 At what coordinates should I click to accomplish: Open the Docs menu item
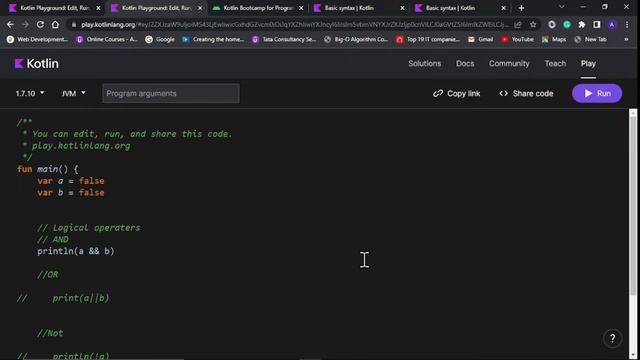click(x=465, y=64)
